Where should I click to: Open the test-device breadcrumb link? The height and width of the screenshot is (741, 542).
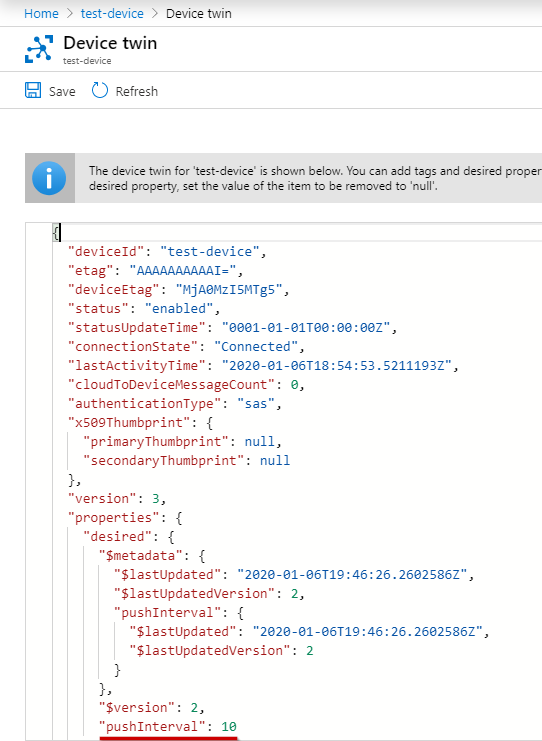click(x=112, y=13)
